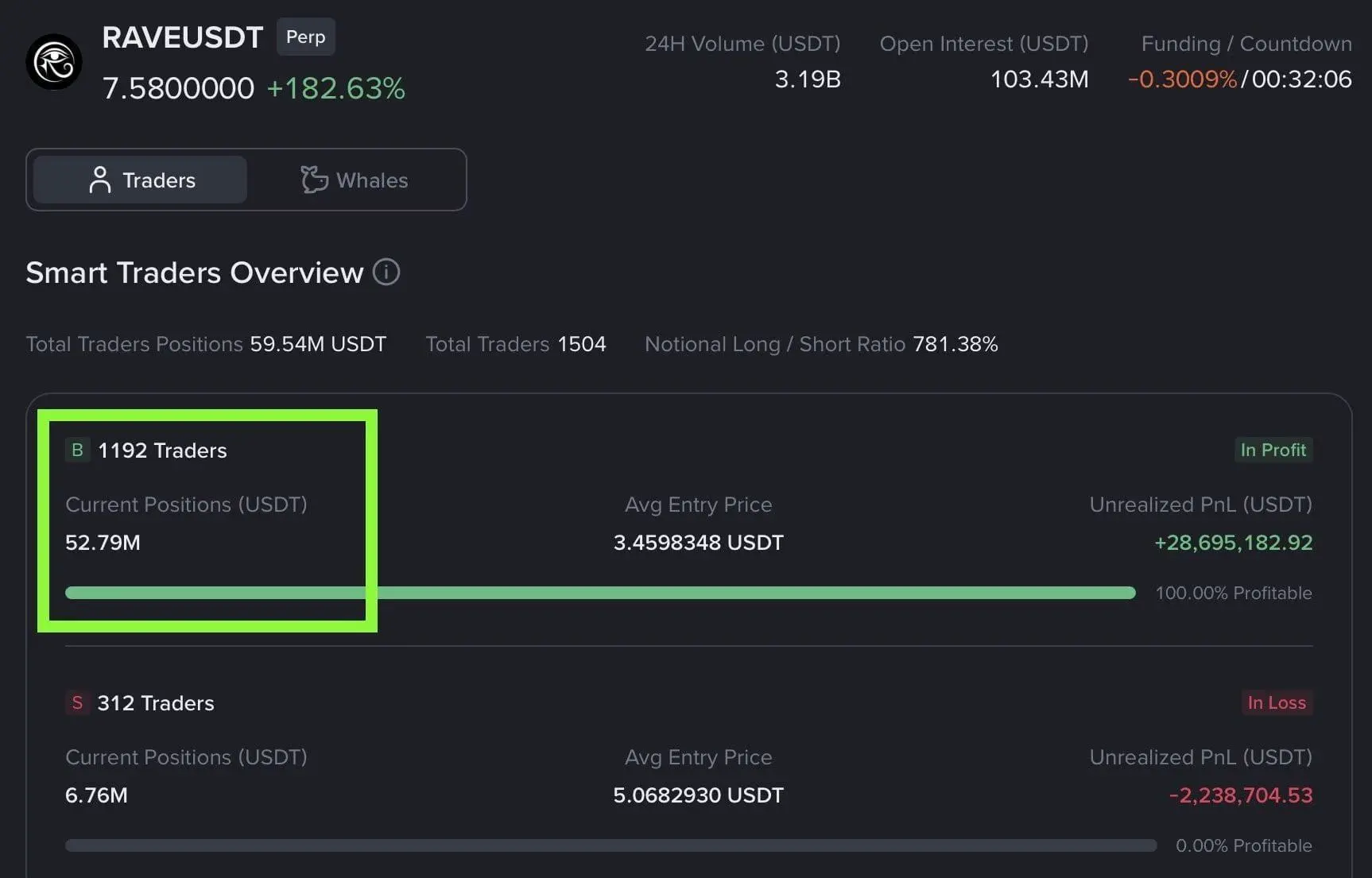Click the In Profit status tag
The image size is (1372, 878).
click(x=1273, y=451)
